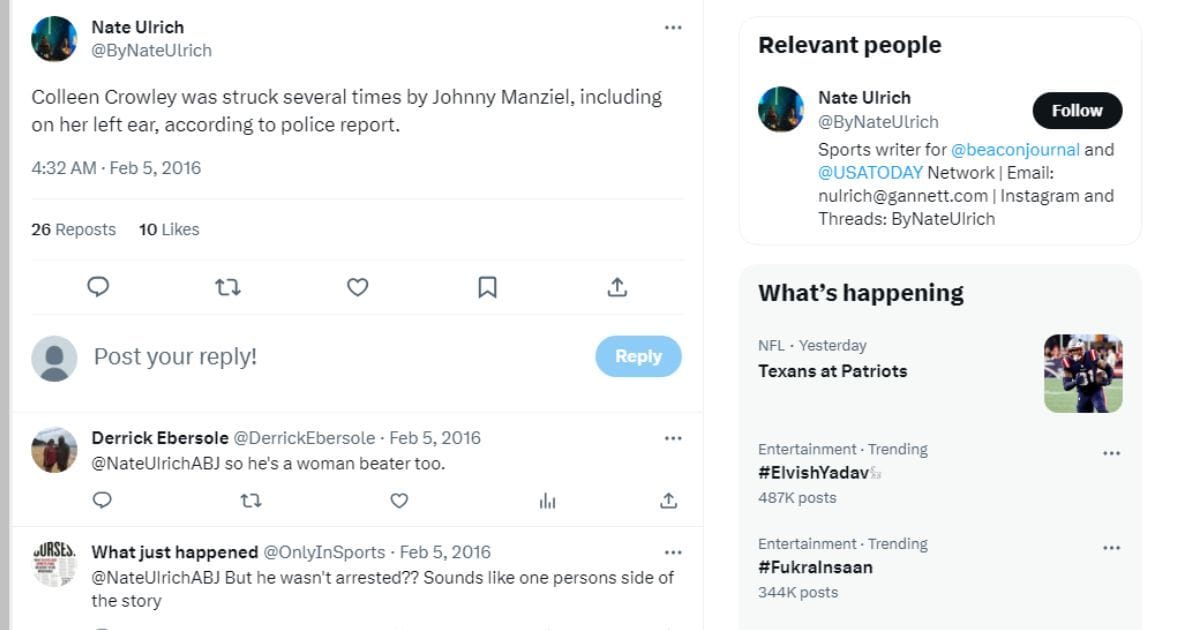The height and width of the screenshot is (630, 1200).
Task: View the 26 Reposts list
Action: [73, 229]
